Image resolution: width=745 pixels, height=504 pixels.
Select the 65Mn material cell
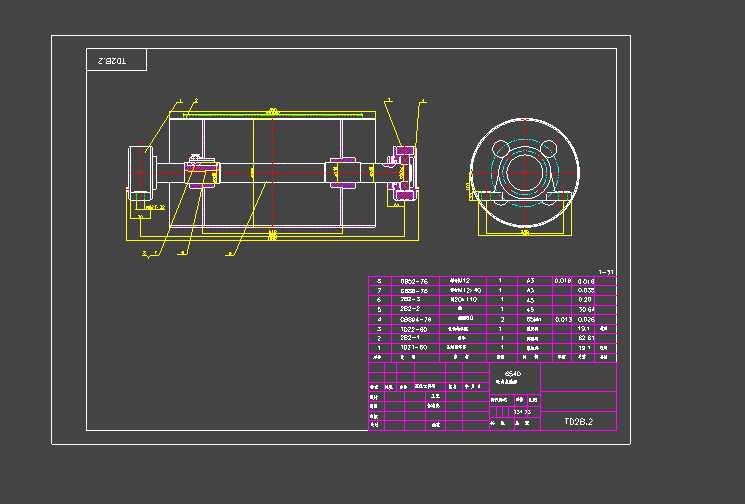[535, 319]
